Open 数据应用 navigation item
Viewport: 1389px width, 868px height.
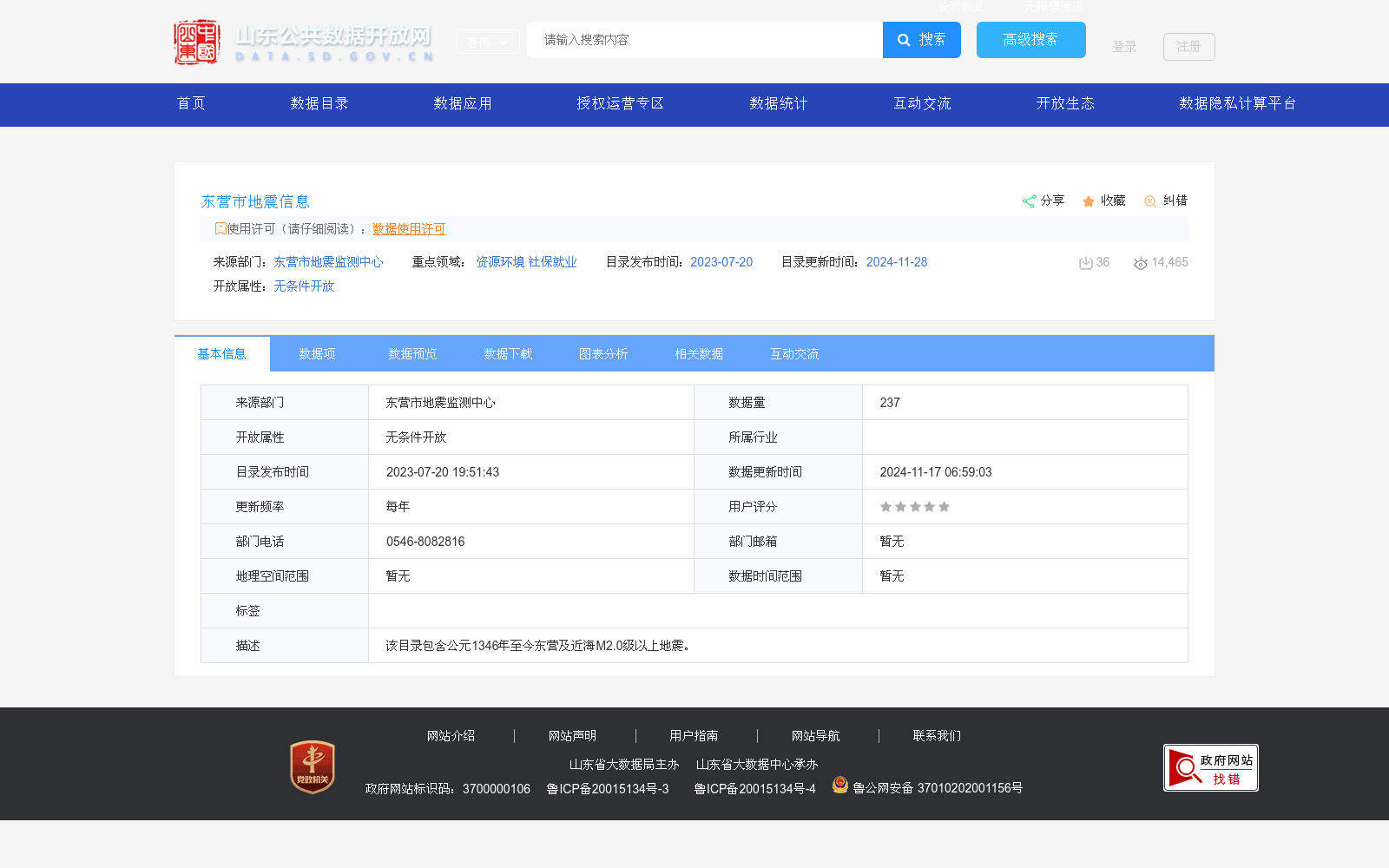click(x=463, y=103)
